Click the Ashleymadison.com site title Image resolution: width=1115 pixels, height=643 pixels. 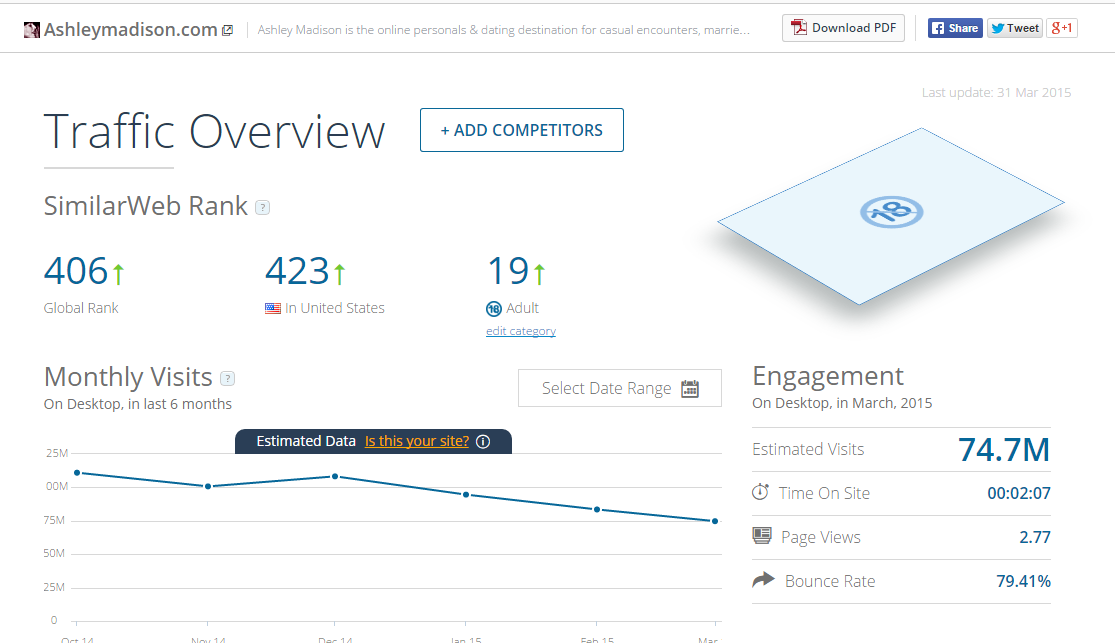click(131, 29)
